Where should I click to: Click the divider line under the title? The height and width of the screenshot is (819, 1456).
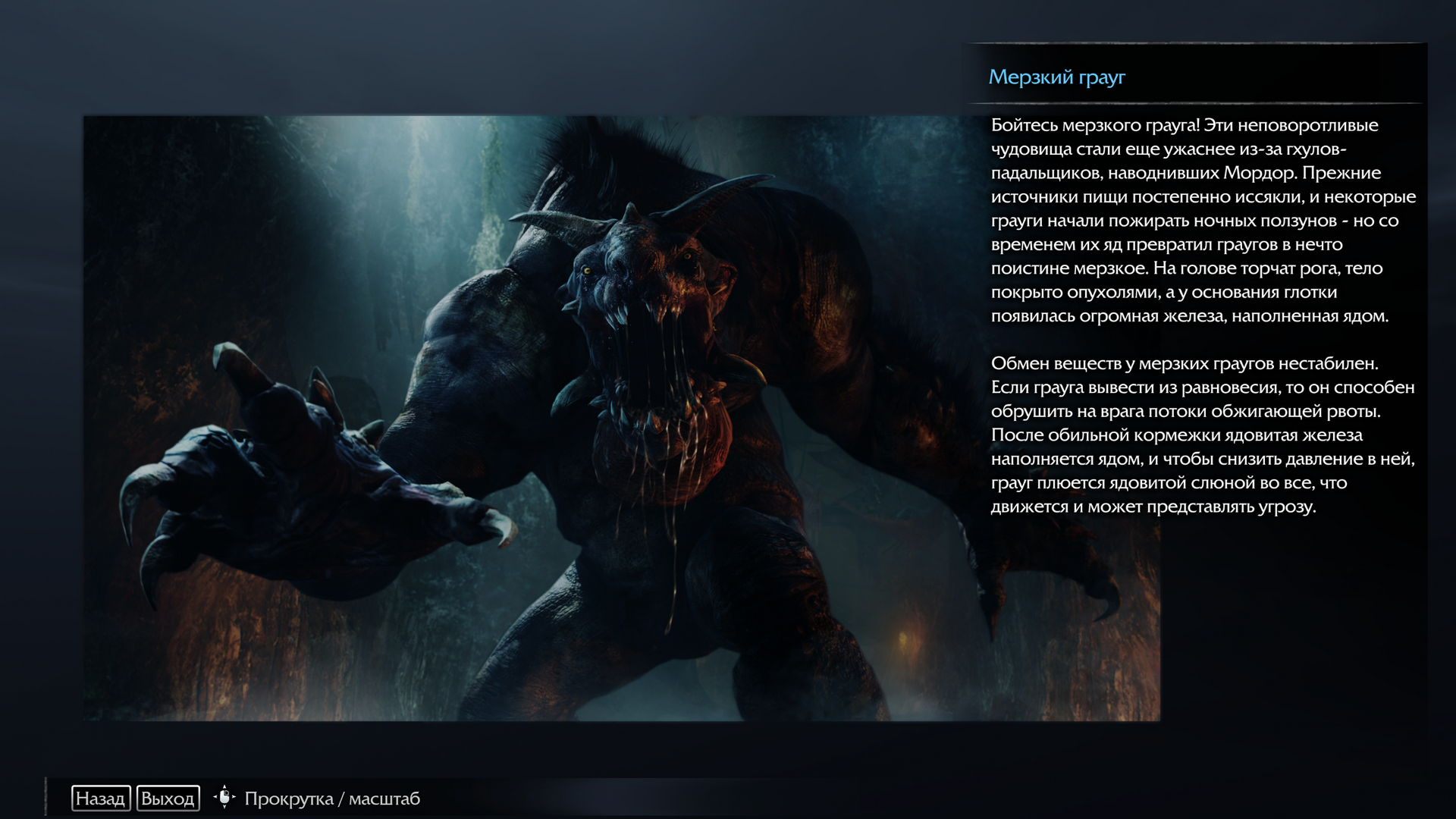tap(1194, 103)
